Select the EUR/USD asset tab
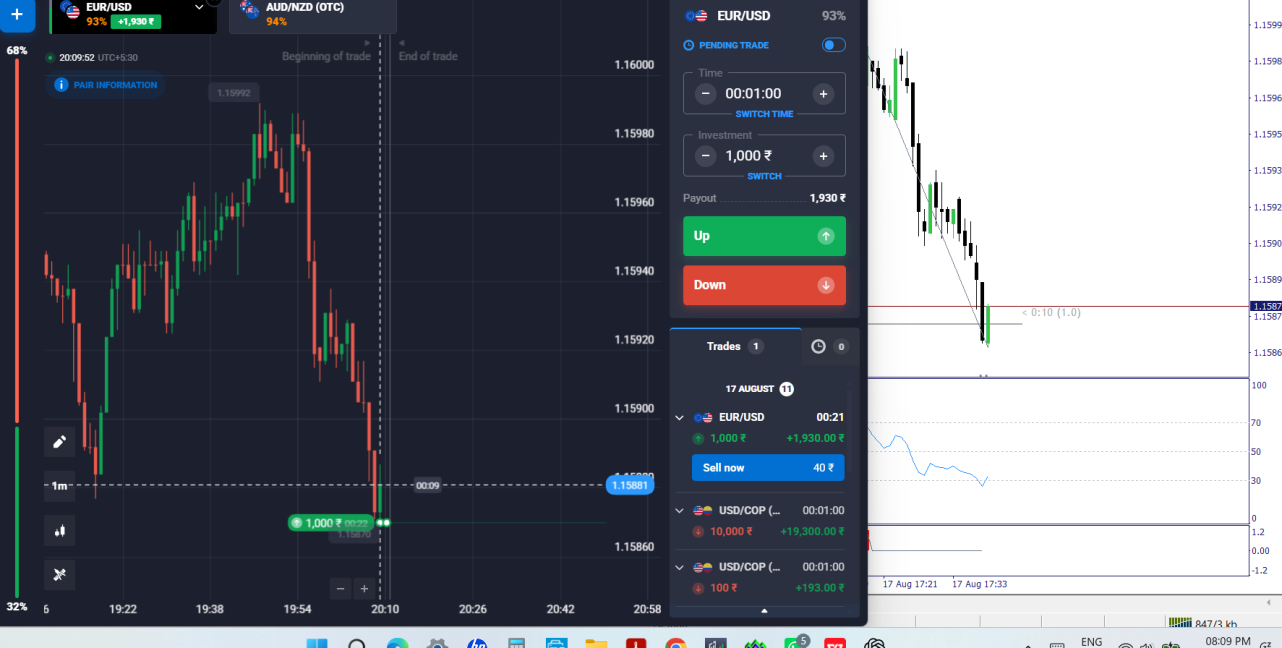 point(133,15)
